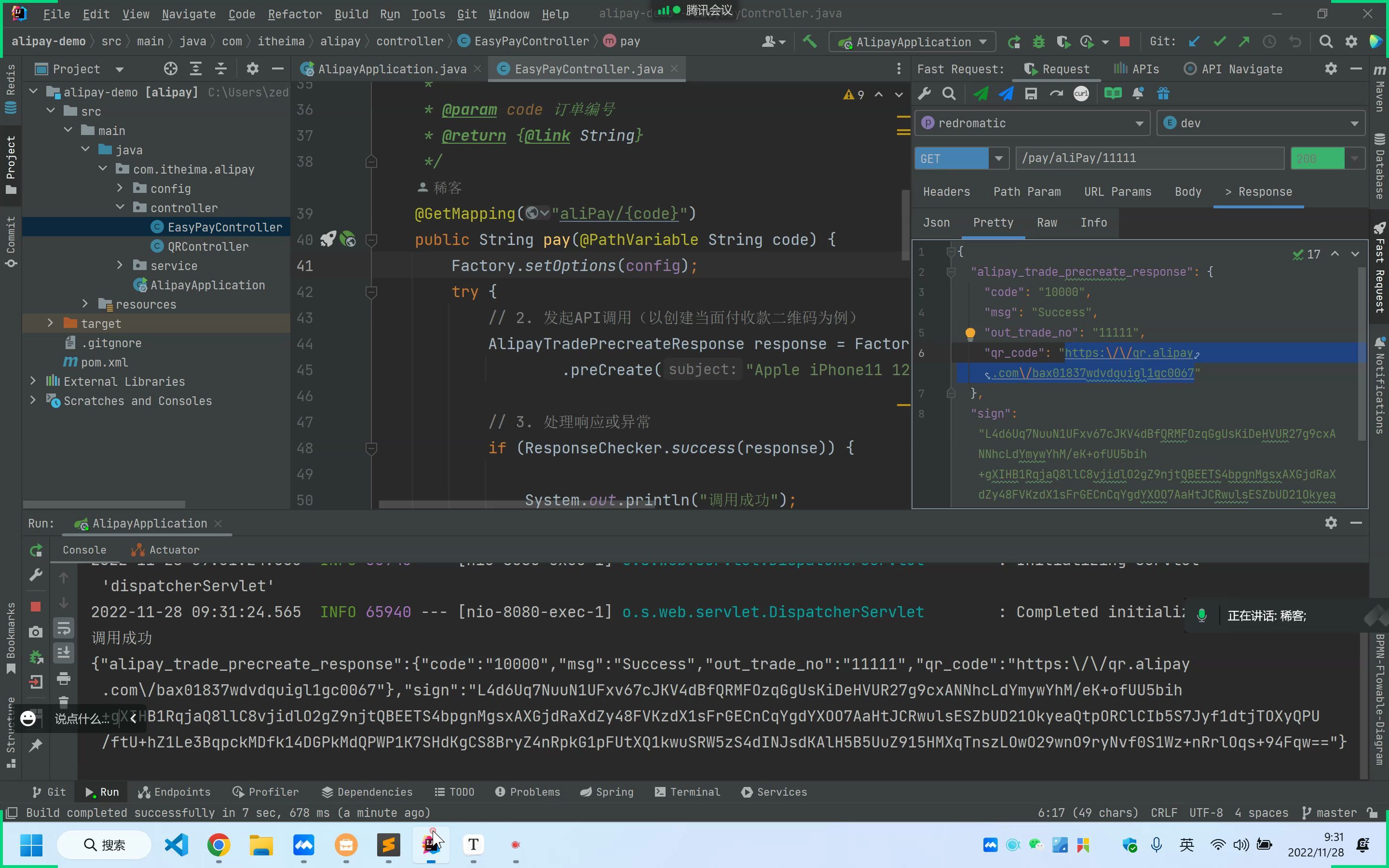Switch to the Raw response tab
This screenshot has width=1389, height=868.
pyautogui.click(x=1047, y=223)
